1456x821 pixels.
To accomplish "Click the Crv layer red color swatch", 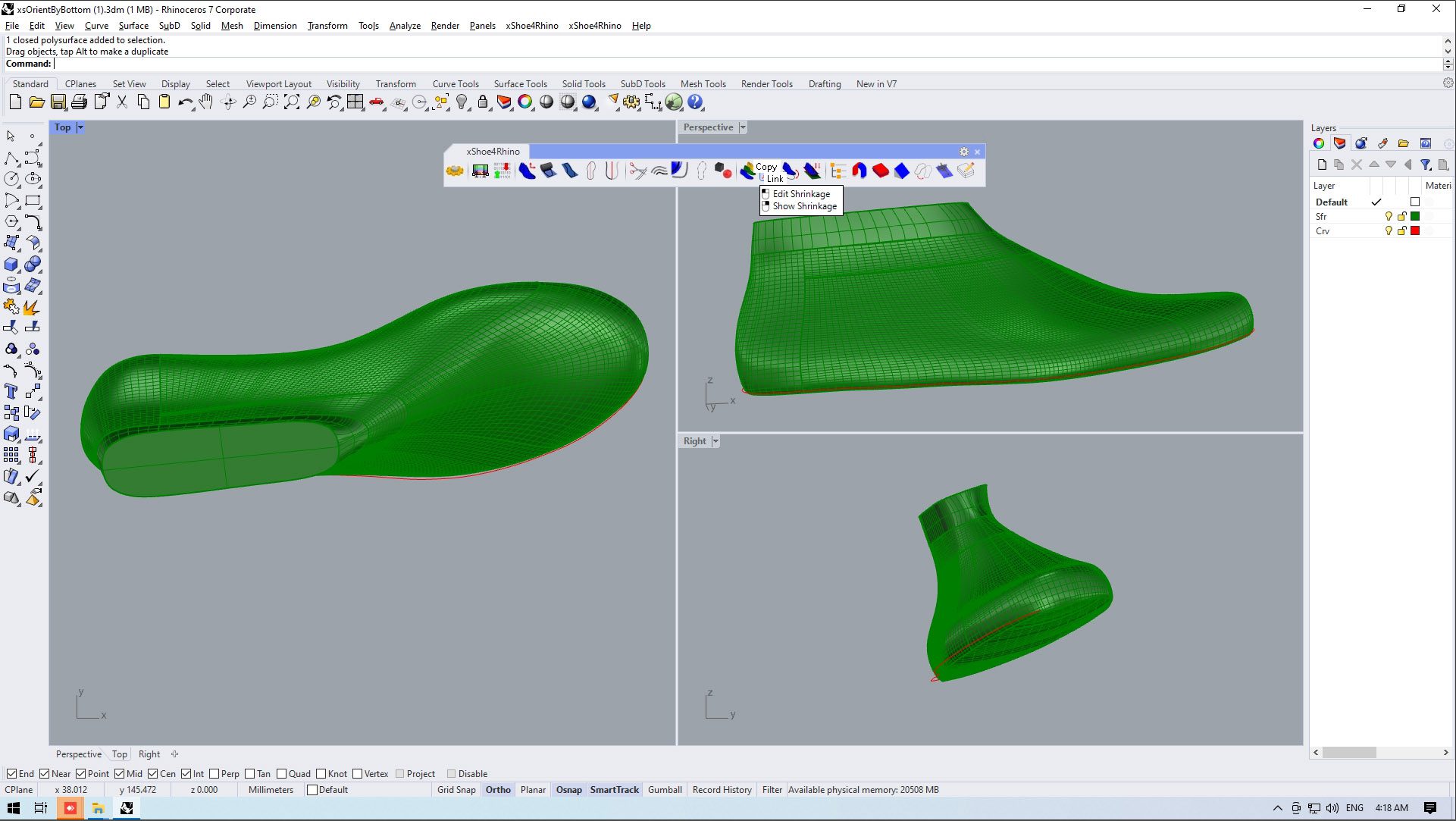I will pos(1415,231).
